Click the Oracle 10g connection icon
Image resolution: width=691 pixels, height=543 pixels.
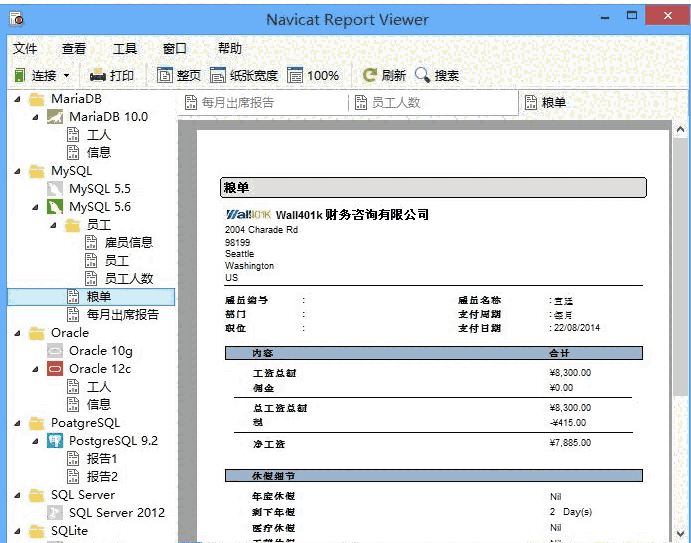click(55, 351)
